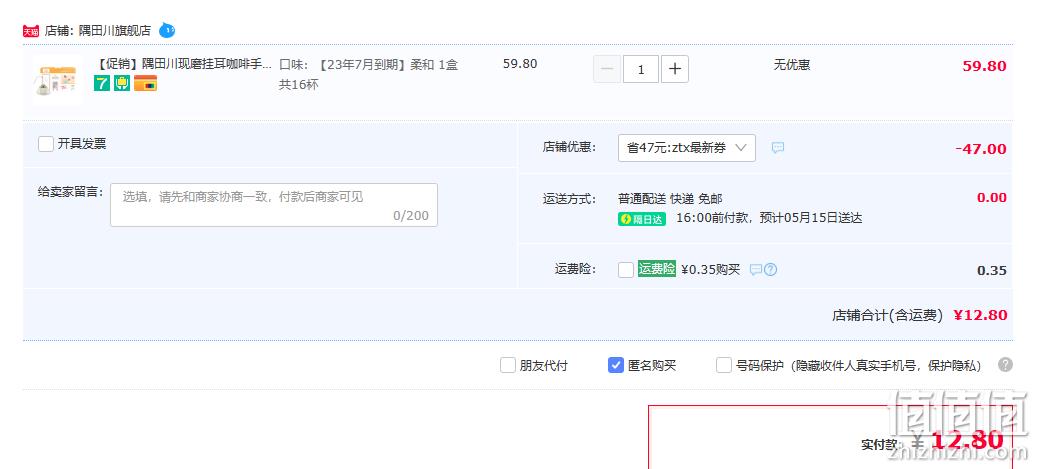Viewport: 1037px width, 469px height.
Task: Open the 隅田川旗舰店 store link
Action: 115,30
